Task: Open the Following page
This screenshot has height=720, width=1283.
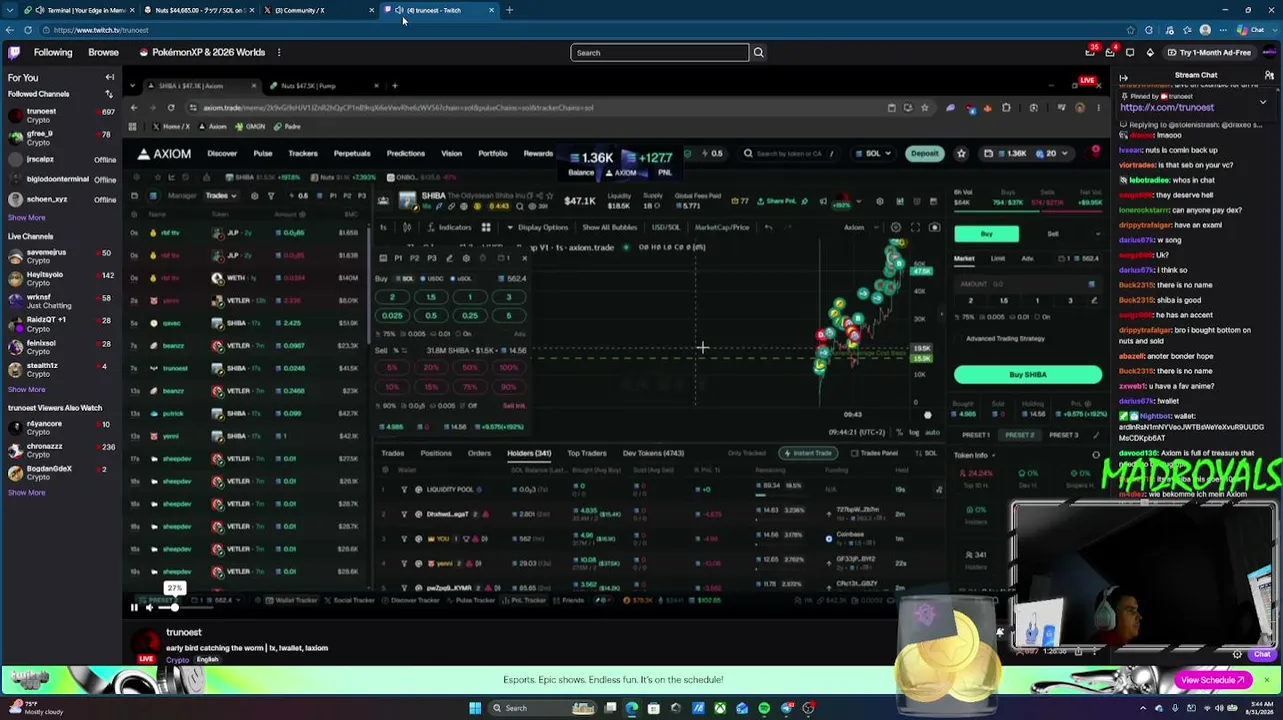Action: click(x=53, y=52)
